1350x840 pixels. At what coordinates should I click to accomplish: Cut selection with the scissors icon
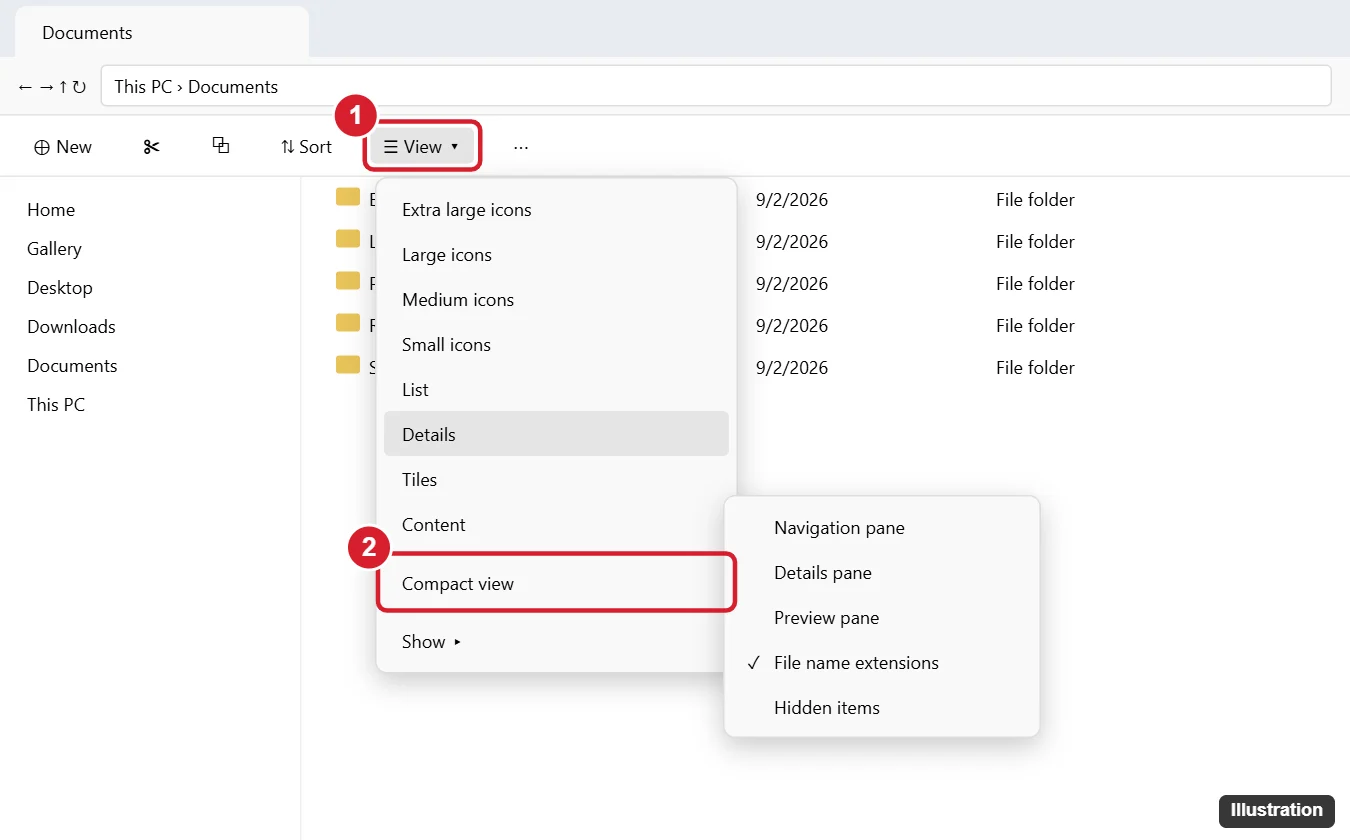pos(151,147)
